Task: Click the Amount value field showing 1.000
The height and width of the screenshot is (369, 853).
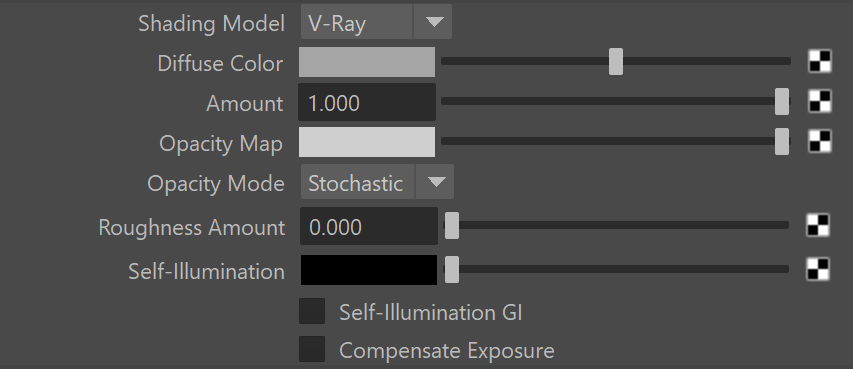Action: 367,102
